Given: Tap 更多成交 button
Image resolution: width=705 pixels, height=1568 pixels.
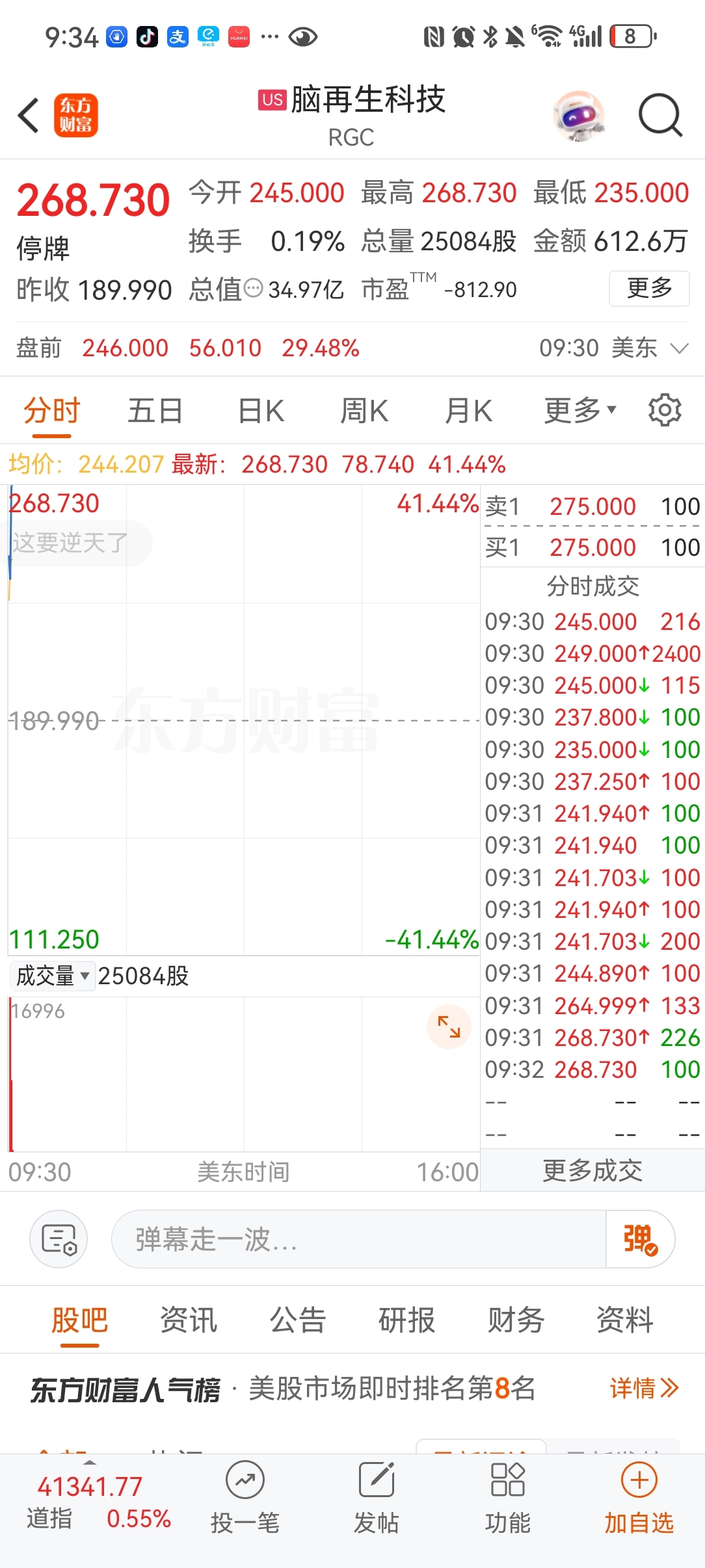Looking at the screenshot, I should click(592, 1171).
